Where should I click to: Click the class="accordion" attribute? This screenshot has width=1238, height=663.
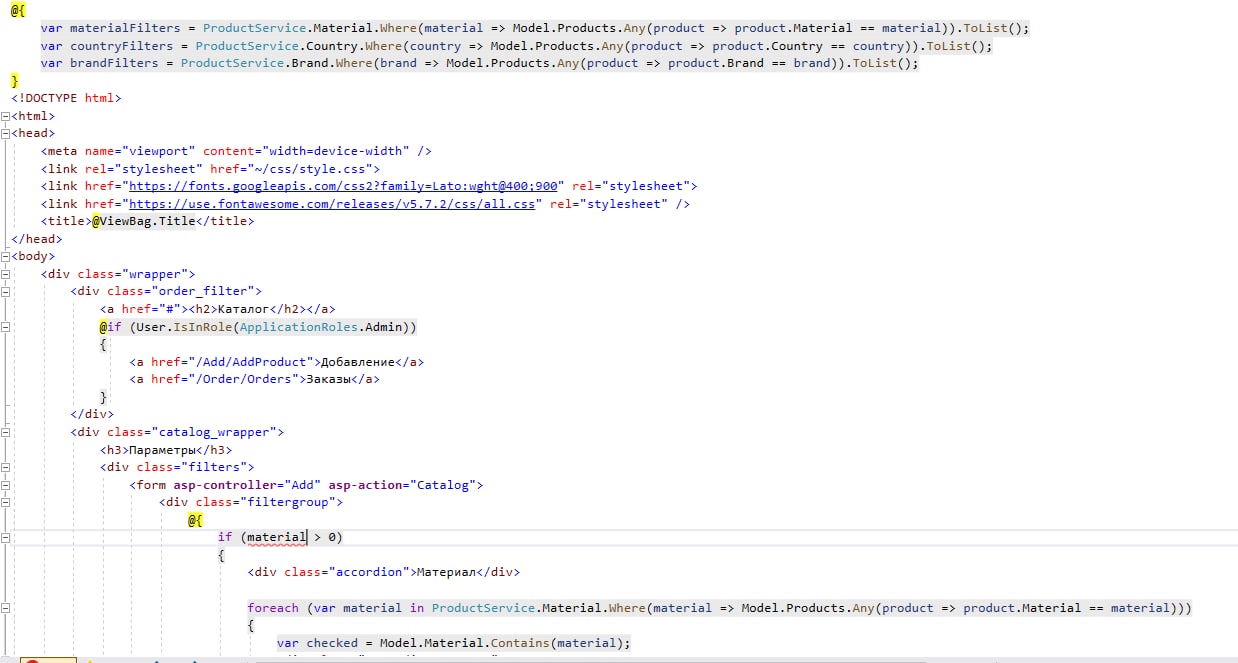pos(348,573)
